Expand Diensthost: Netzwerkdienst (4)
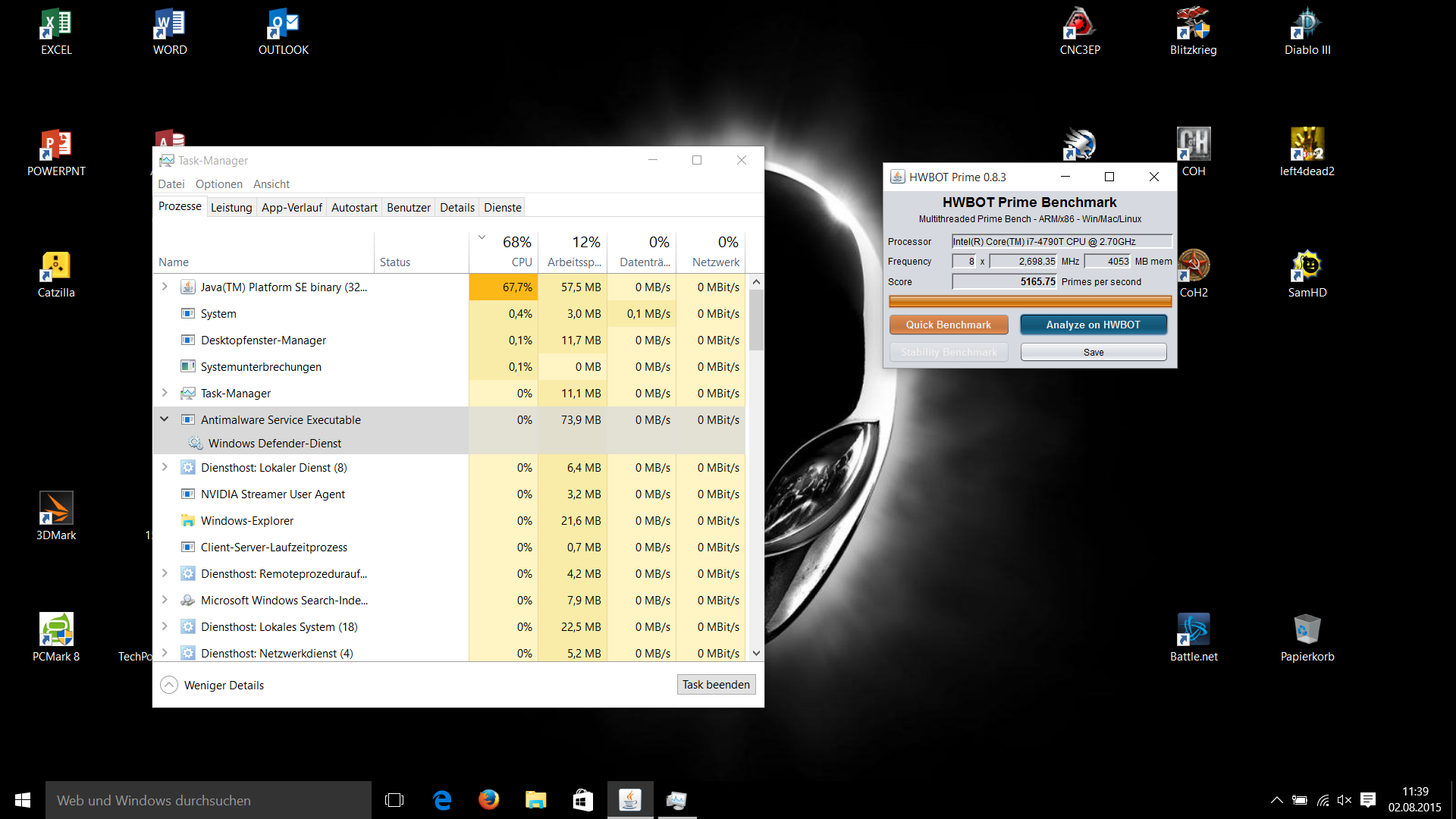The image size is (1456, 819). 165,653
